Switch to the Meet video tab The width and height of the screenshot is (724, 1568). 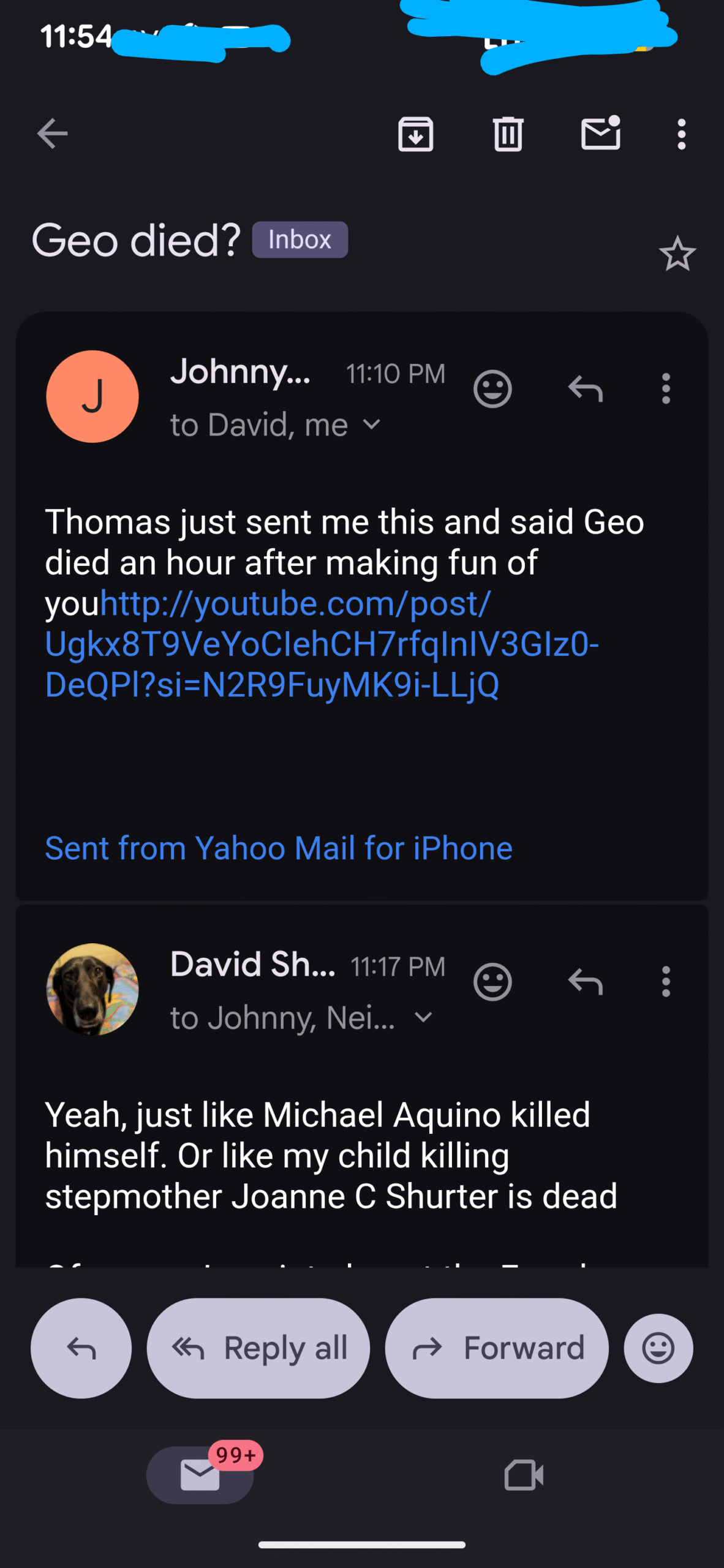click(524, 1475)
